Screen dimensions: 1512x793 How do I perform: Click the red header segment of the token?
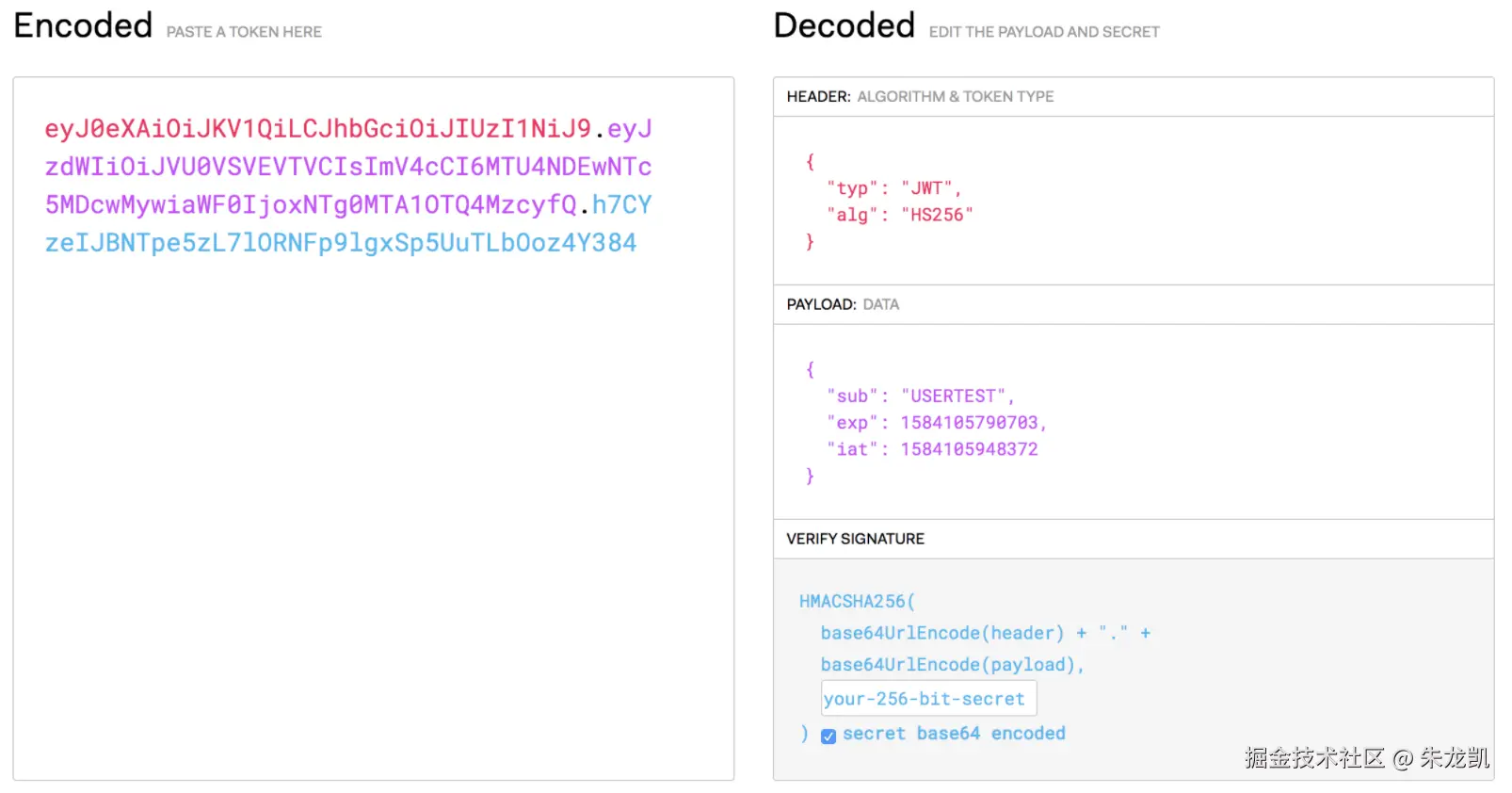click(317, 129)
